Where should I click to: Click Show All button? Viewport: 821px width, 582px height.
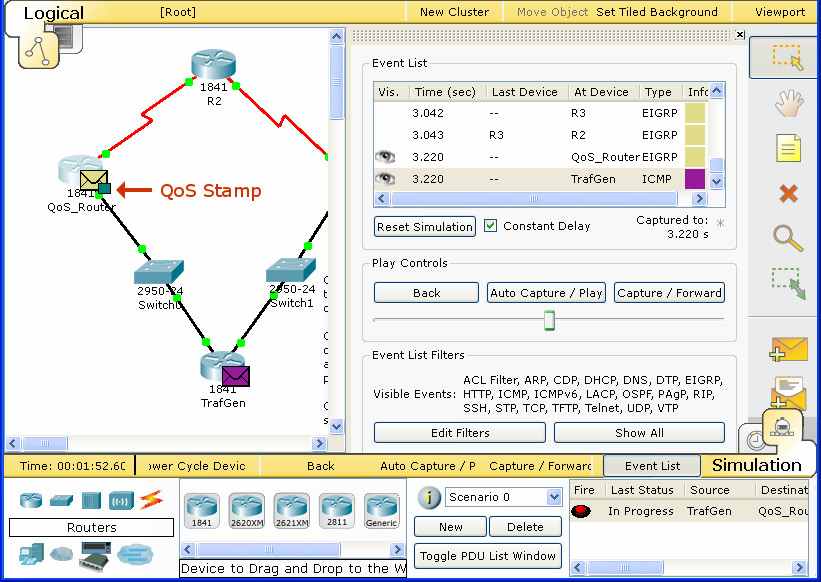[639, 433]
